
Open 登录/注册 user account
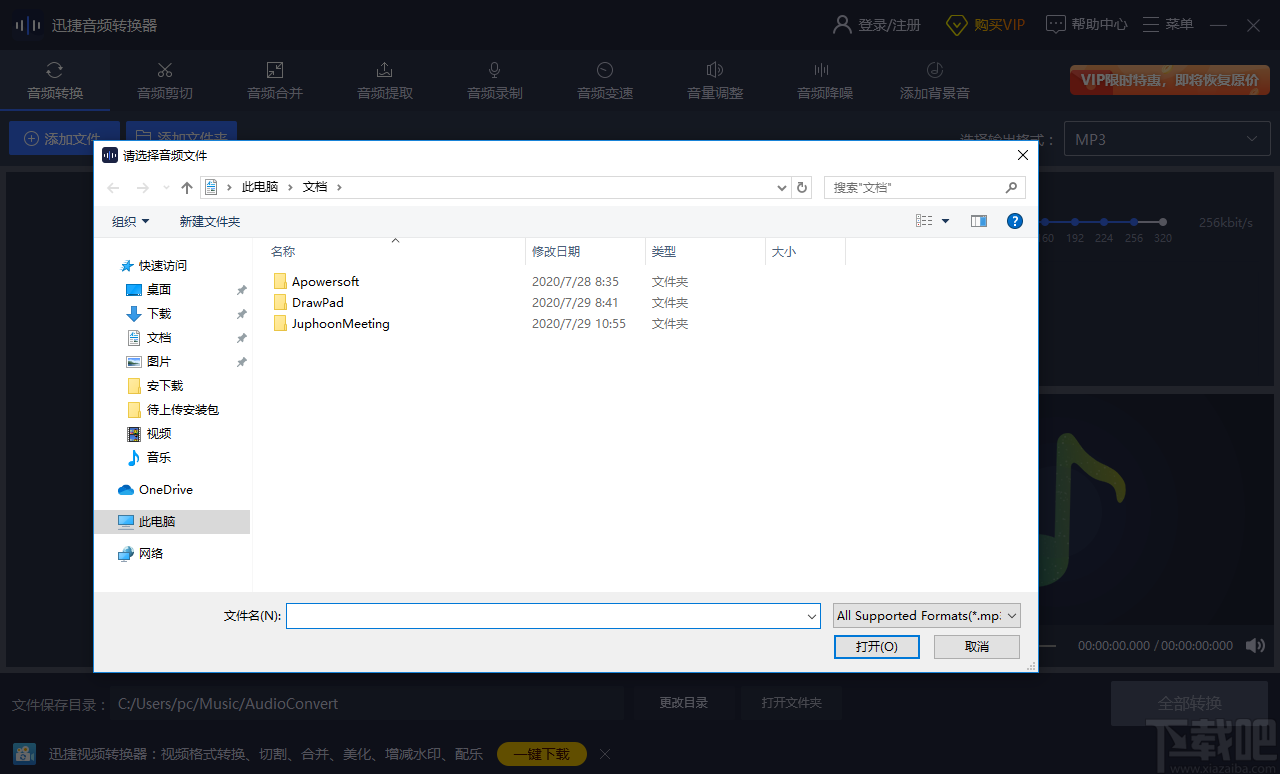[x=877, y=25]
